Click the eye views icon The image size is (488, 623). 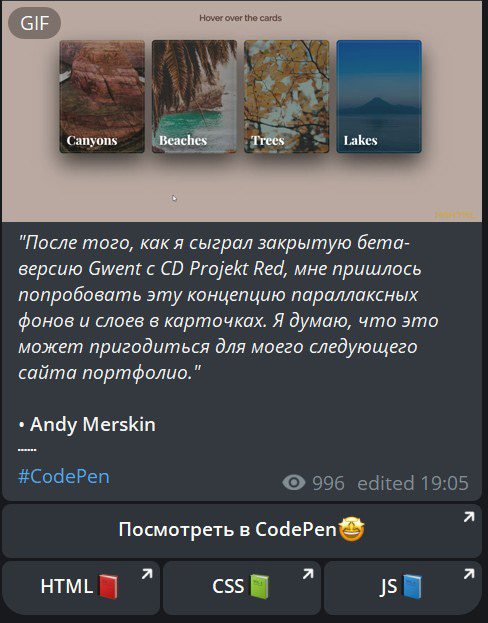tap(294, 483)
